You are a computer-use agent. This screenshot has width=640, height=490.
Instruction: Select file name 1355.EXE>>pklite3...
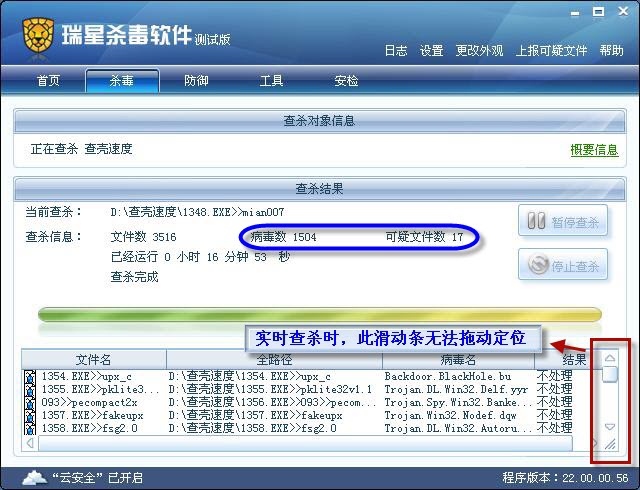coord(100,390)
